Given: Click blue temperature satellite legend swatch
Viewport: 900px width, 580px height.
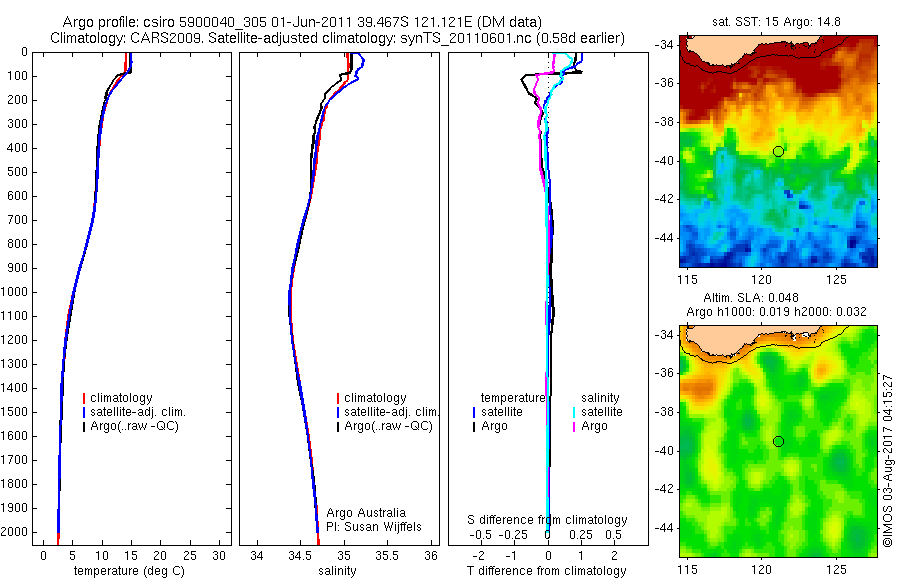Looking at the screenshot, I should pyautogui.click(x=474, y=412).
